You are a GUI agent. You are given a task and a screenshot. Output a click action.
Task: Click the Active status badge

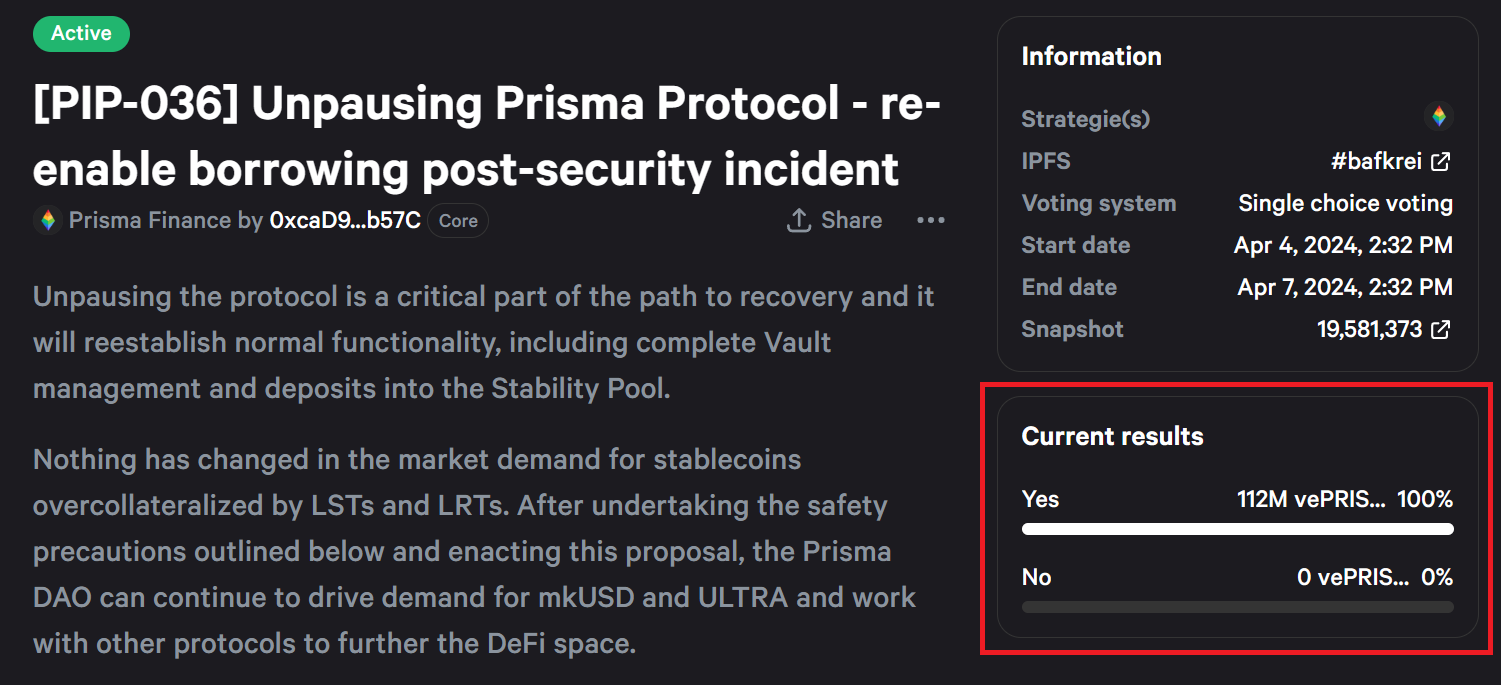(x=81, y=33)
